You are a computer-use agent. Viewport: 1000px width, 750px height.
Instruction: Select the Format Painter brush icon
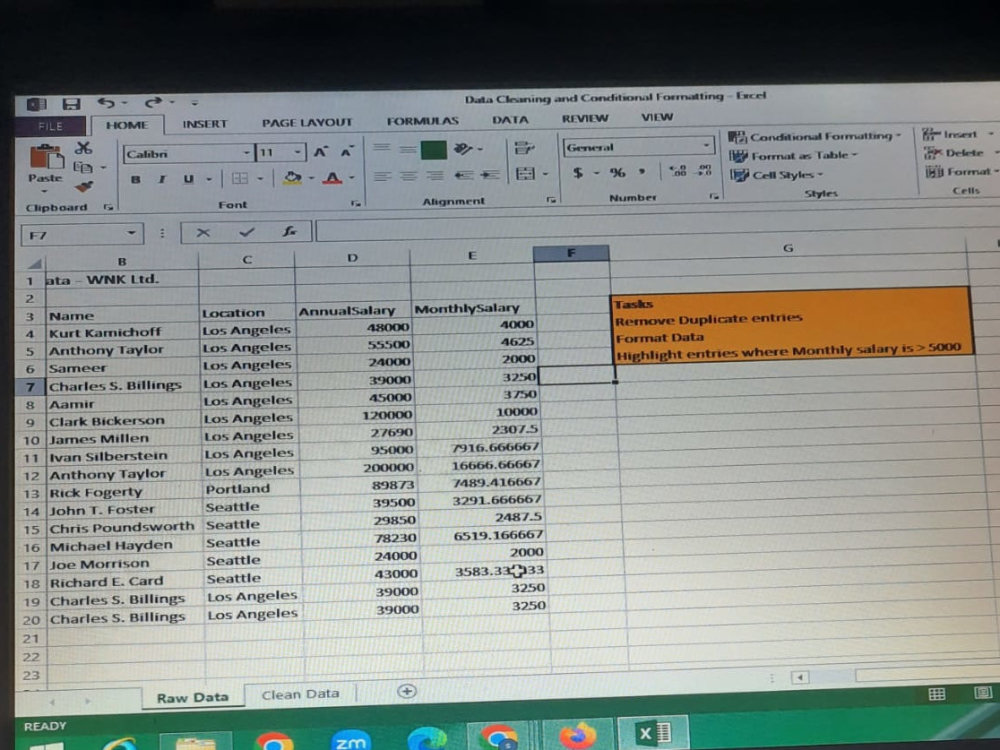[83, 186]
